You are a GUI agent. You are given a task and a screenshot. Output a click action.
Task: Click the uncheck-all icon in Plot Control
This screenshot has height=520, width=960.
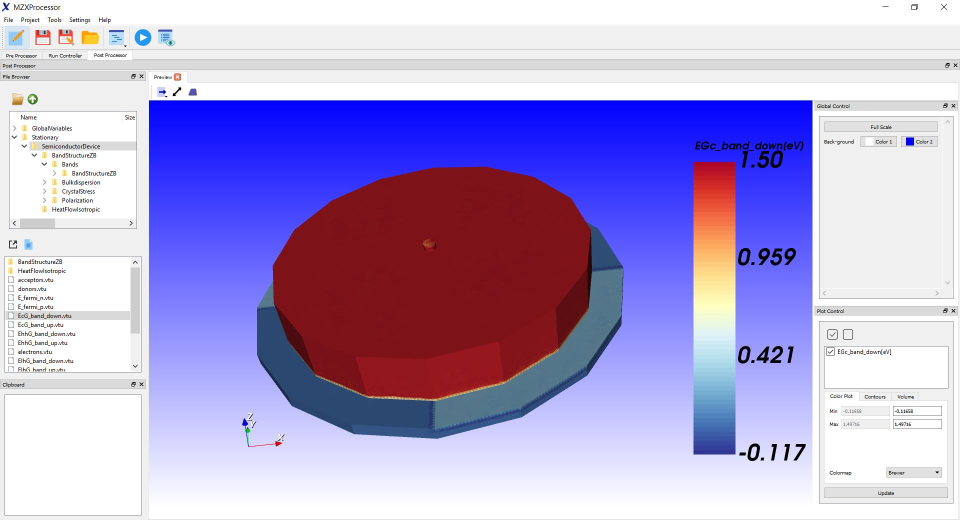pyautogui.click(x=848, y=334)
